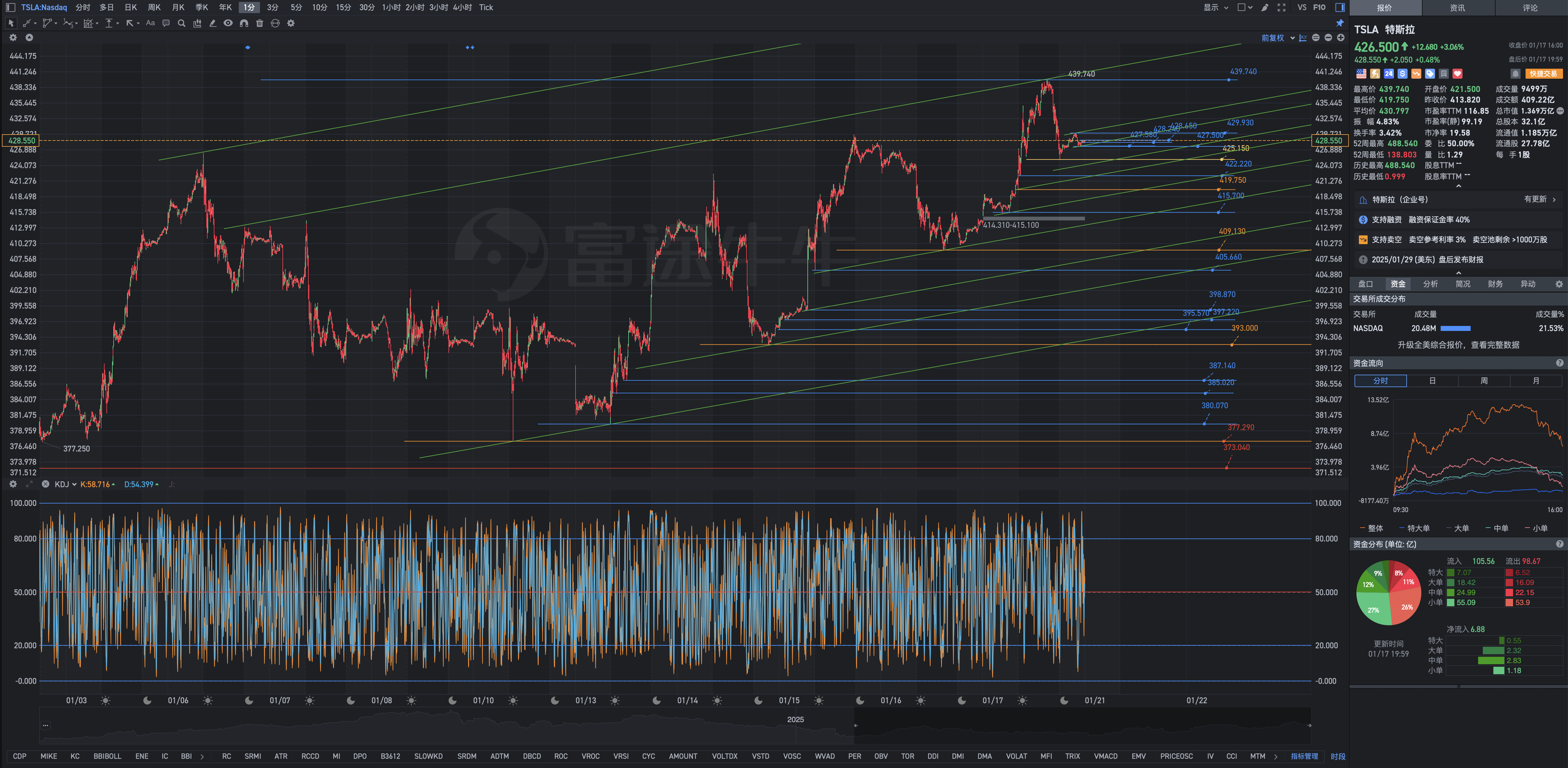Select the Tick chart tab
Screen dimensions: 1568x768
tap(486, 7)
